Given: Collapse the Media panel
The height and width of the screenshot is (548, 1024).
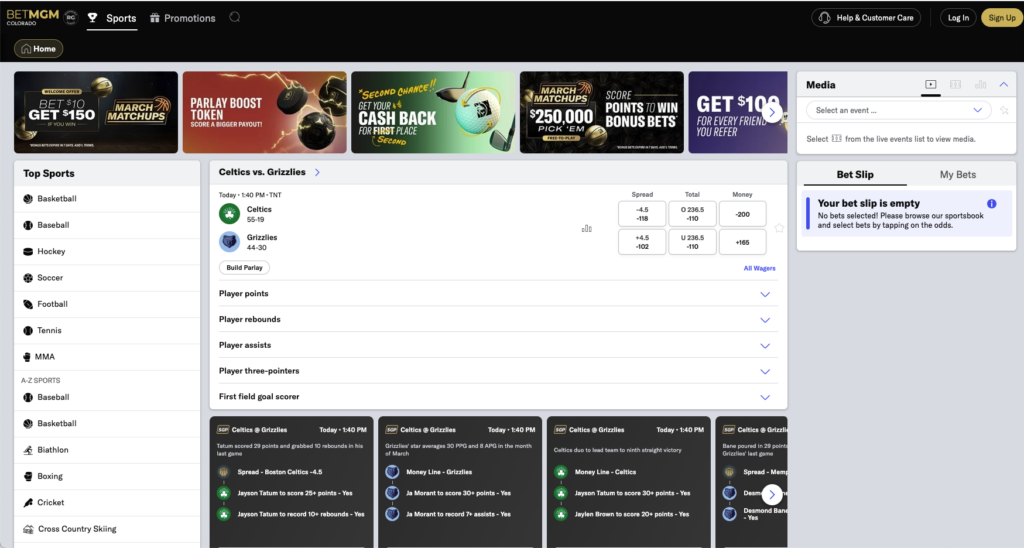Looking at the screenshot, I should point(1004,85).
